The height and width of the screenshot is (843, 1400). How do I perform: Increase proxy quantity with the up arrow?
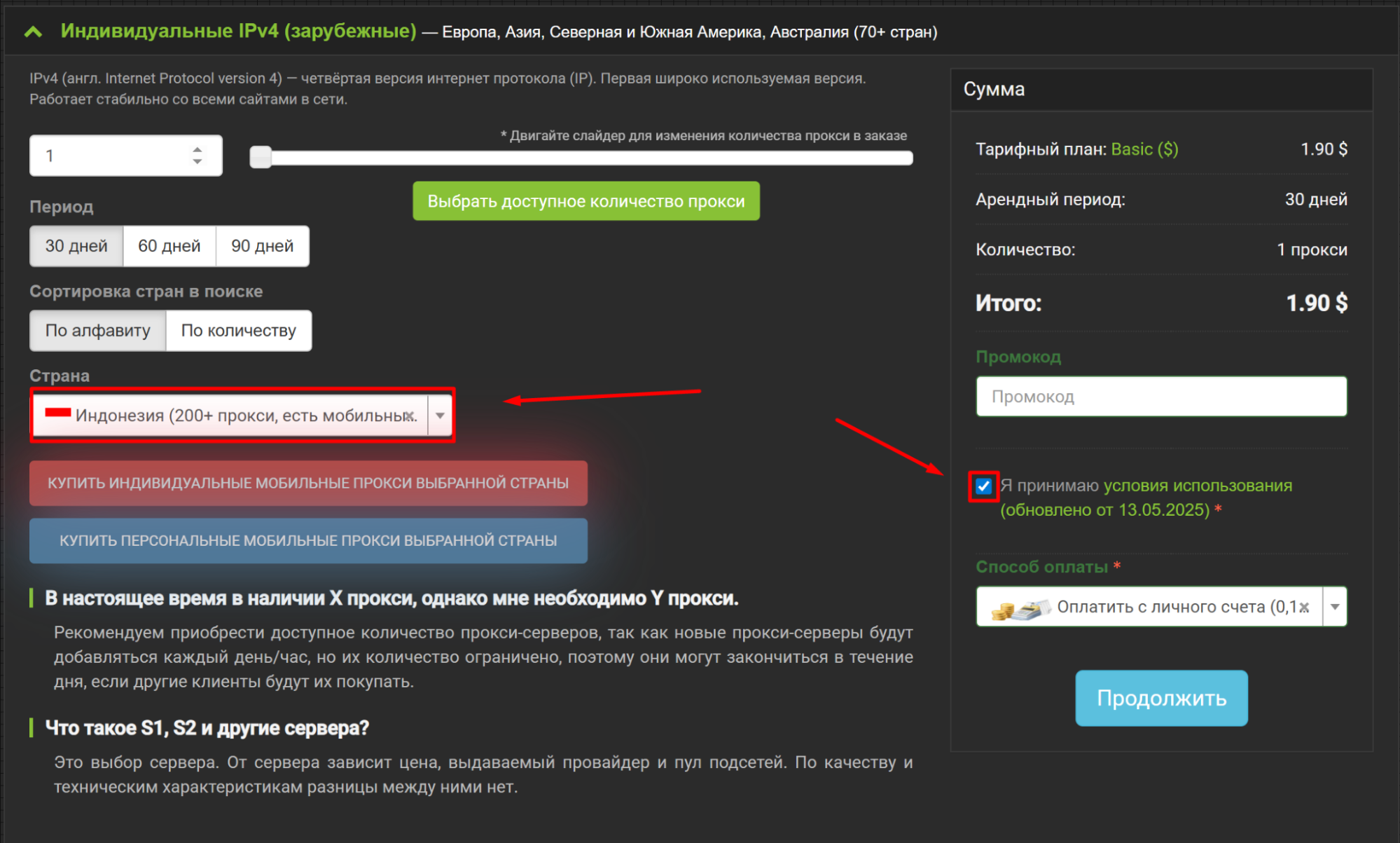point(197,149)
